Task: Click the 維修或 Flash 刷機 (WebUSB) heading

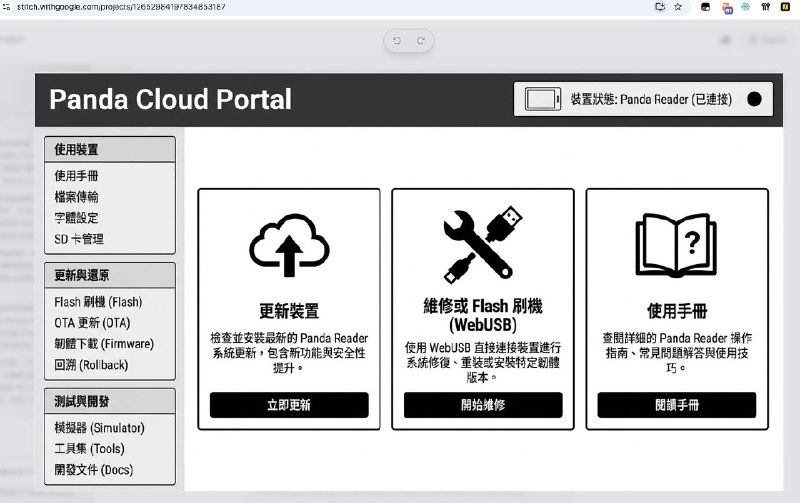Action: (x=483, y=315)
